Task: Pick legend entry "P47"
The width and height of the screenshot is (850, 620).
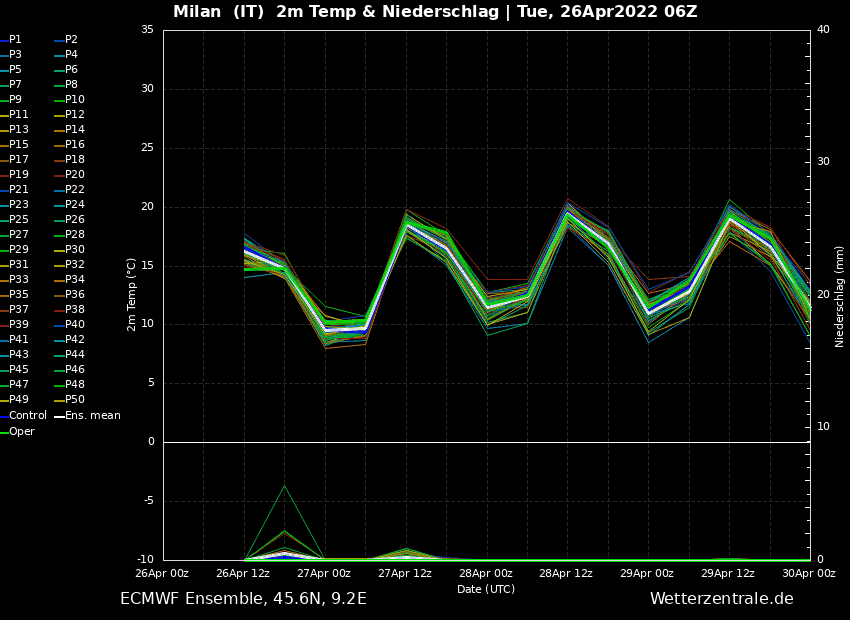Action: click(x=19, y=385)
